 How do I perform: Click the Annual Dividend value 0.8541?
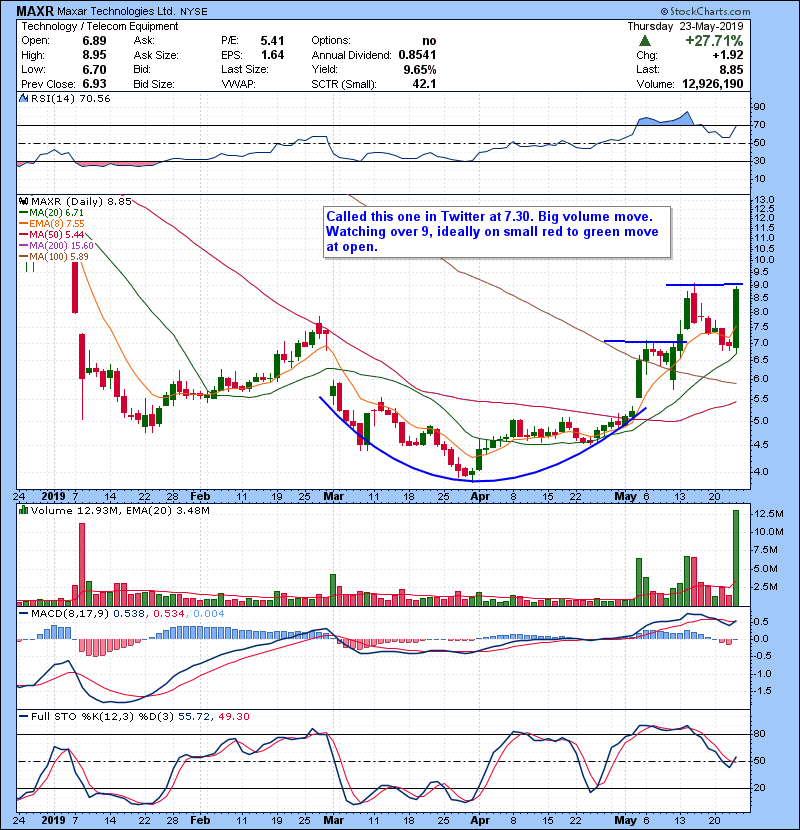pyautogui.click(x=417, y=55)
